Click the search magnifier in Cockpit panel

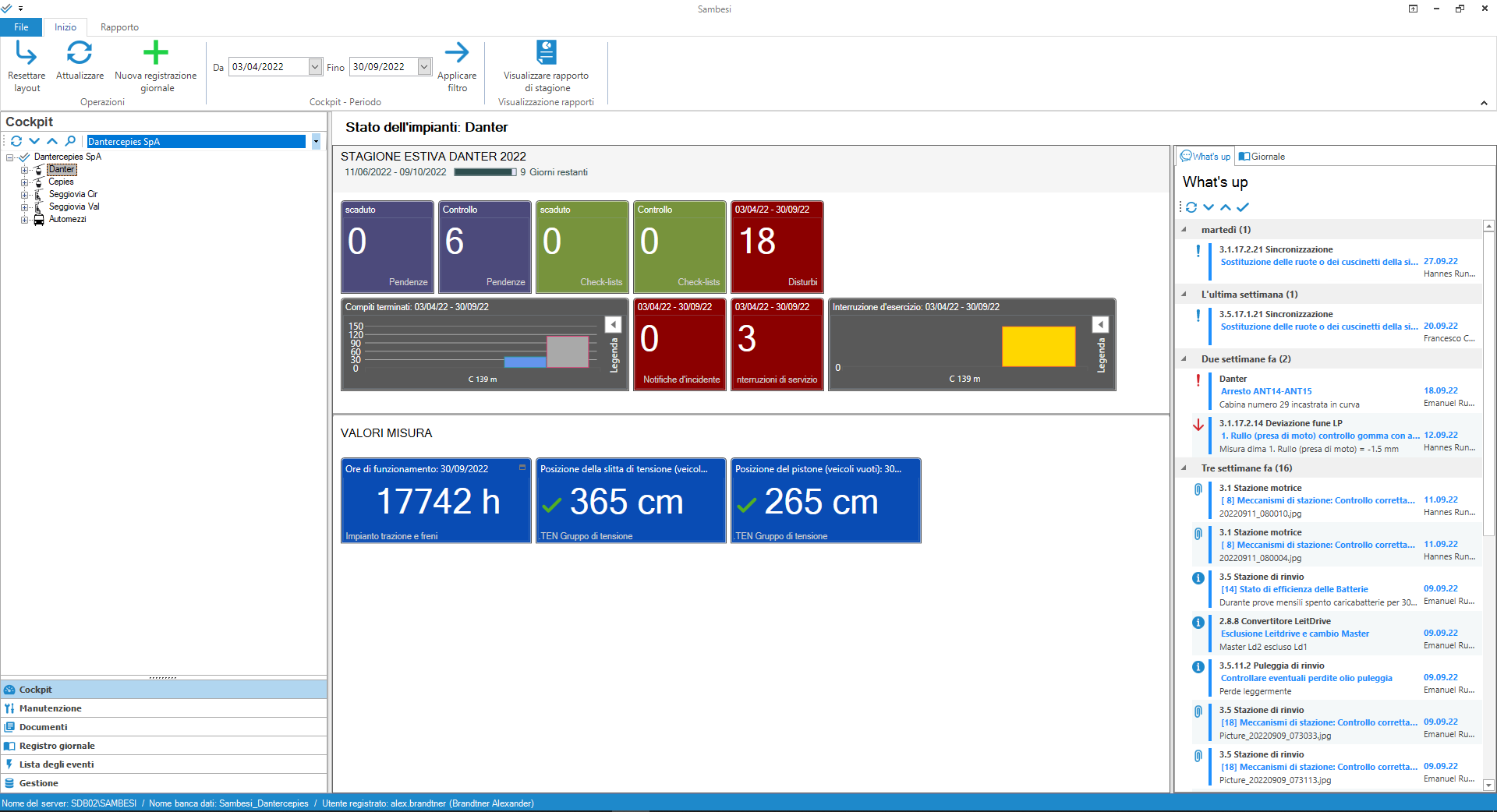70,141
